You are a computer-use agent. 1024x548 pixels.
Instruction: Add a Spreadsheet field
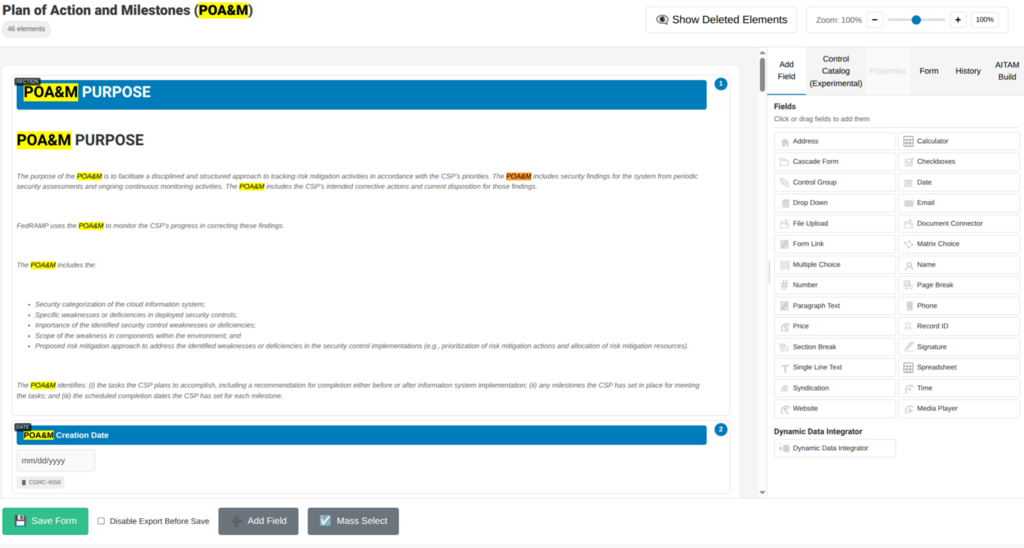pos(958,367)
